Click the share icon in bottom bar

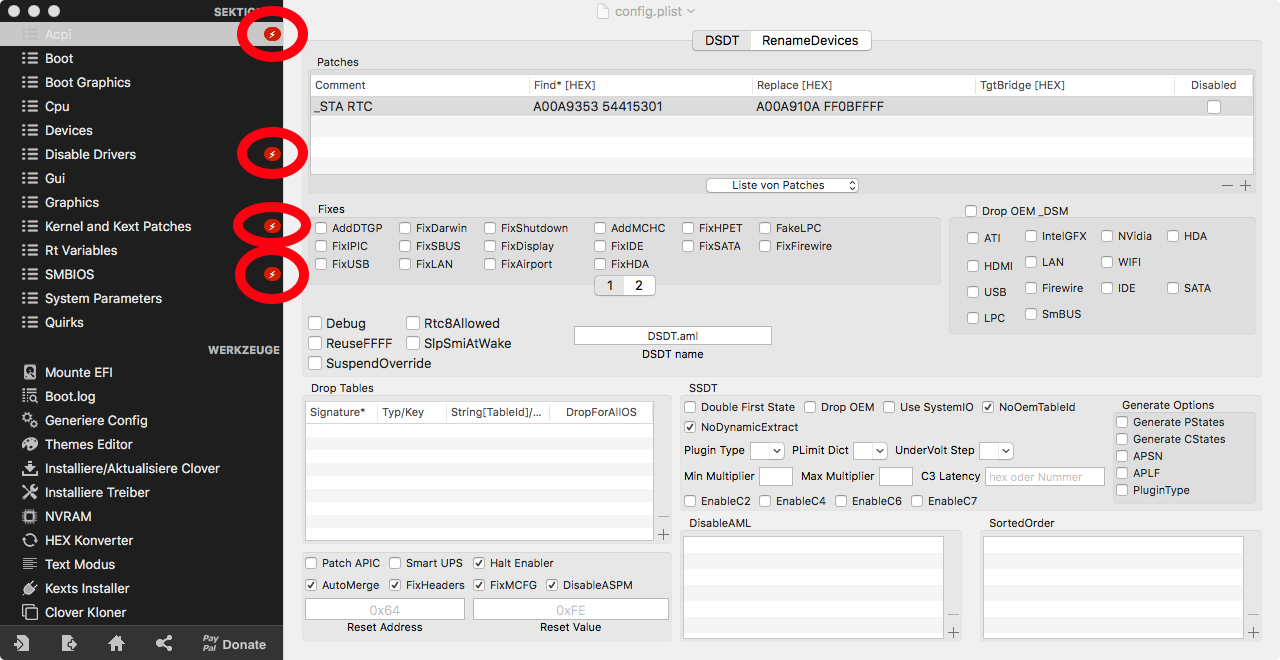[164, 644]
